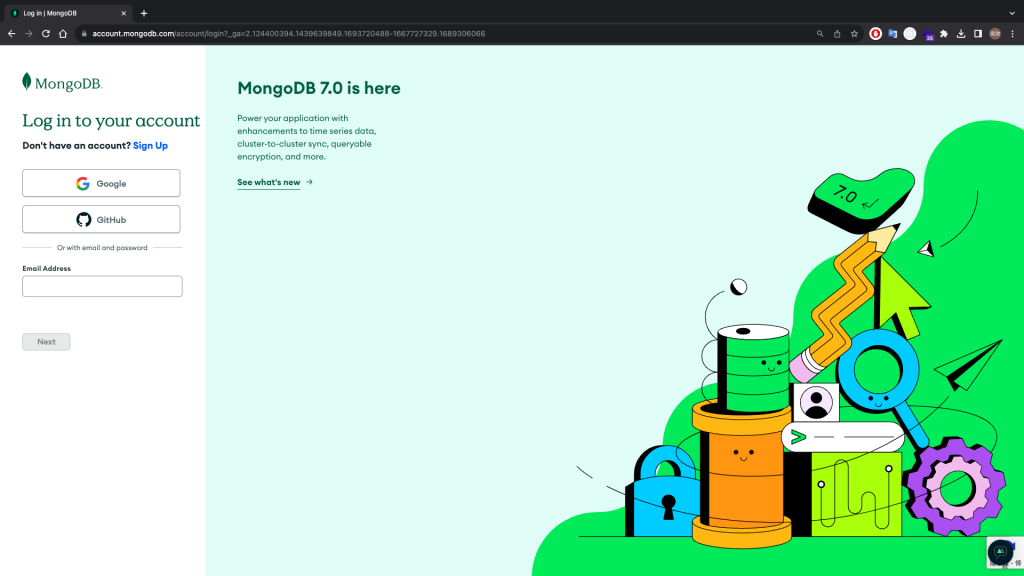Bookmark this page with the star icon
Image resolution: width=1024 pixels, height=576 pixels.
click(x=854, y=33)
